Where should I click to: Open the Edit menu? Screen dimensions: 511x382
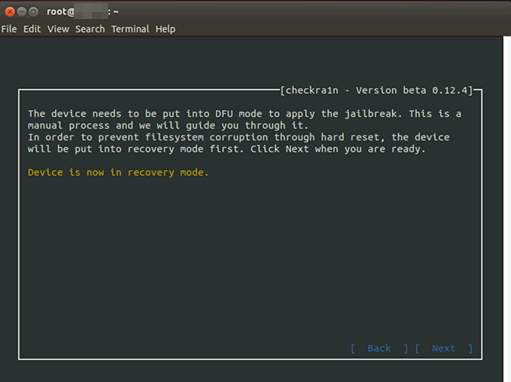32,29
